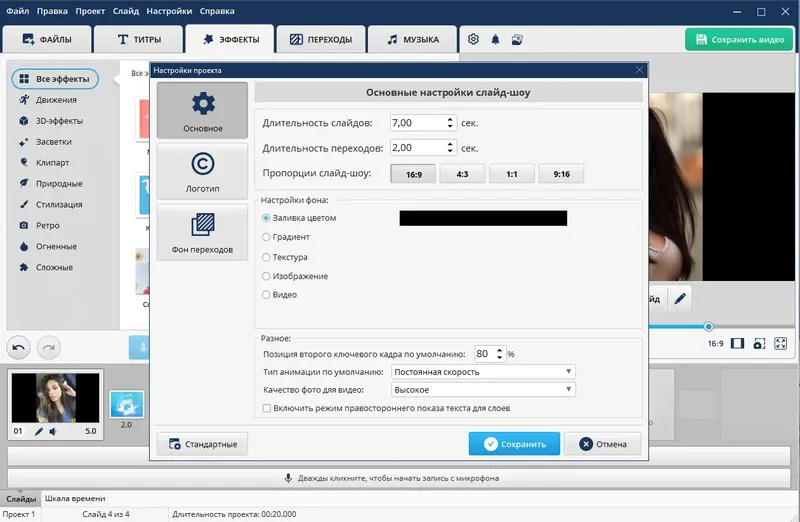Select Все эффекты category

tap(55, 79)
